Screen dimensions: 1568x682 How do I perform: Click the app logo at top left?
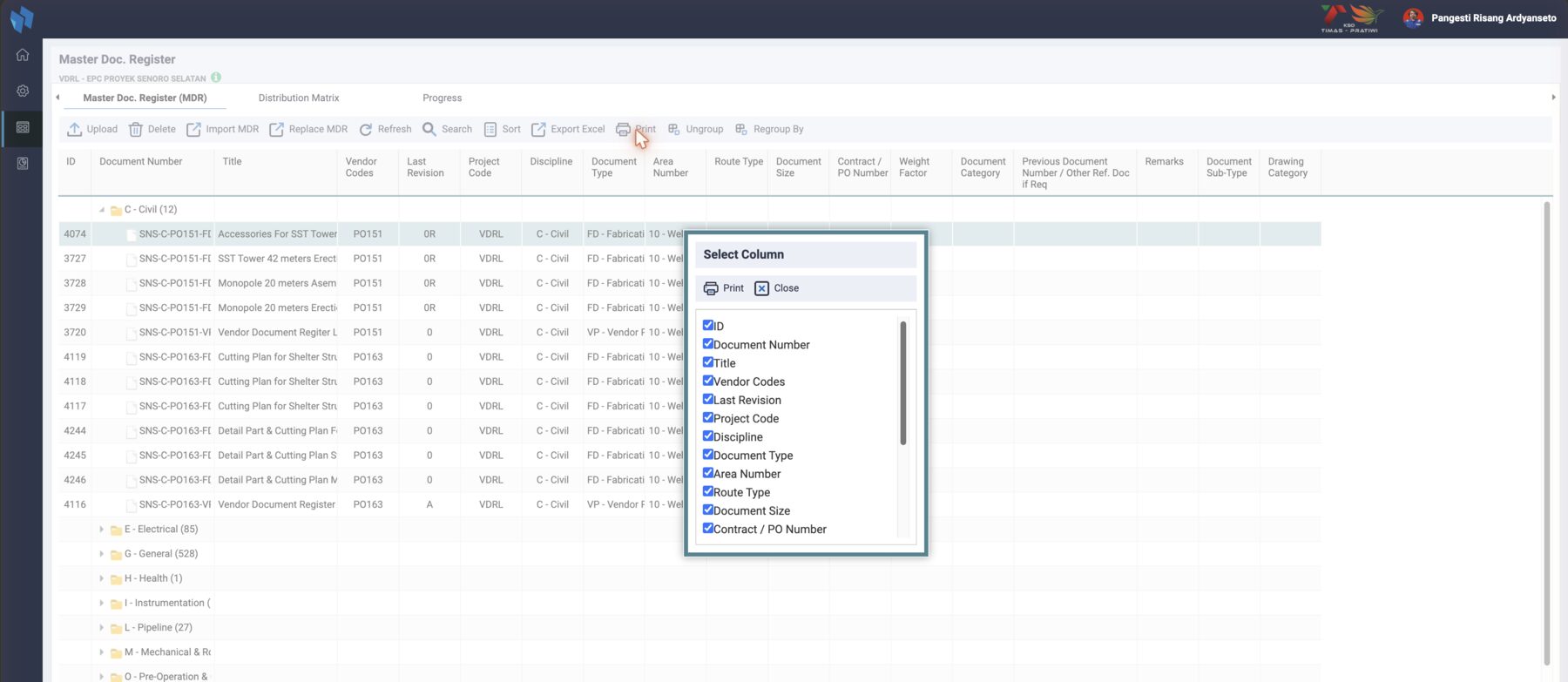pyautogui.click(x=22, y=18)
